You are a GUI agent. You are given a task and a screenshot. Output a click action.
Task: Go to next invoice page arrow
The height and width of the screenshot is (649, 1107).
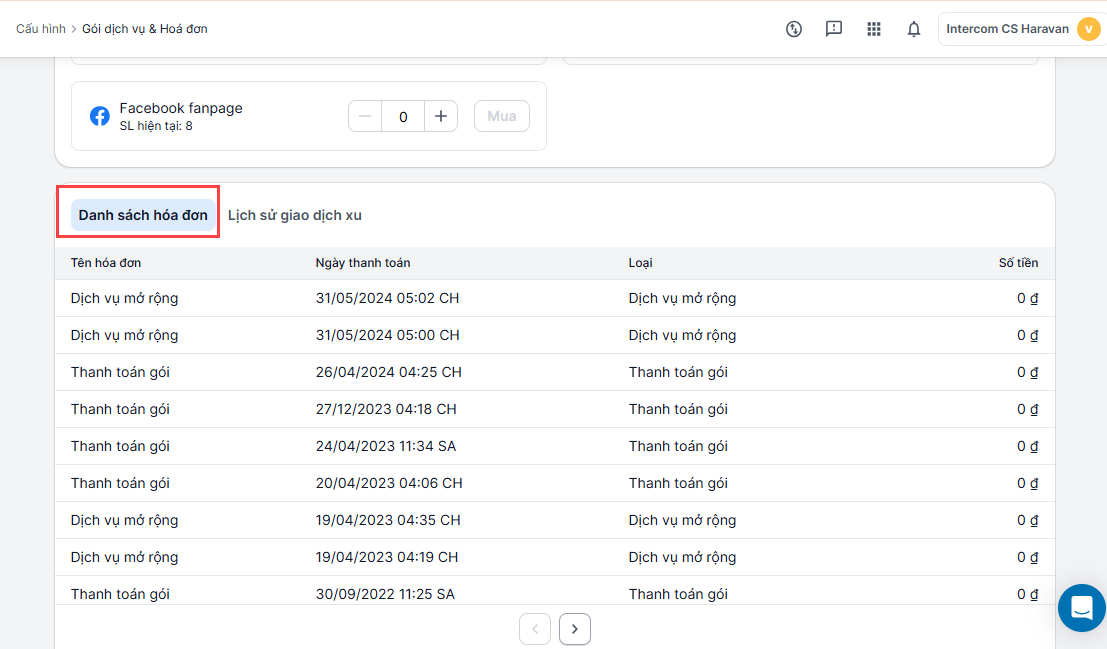click(x=575, y=629)
